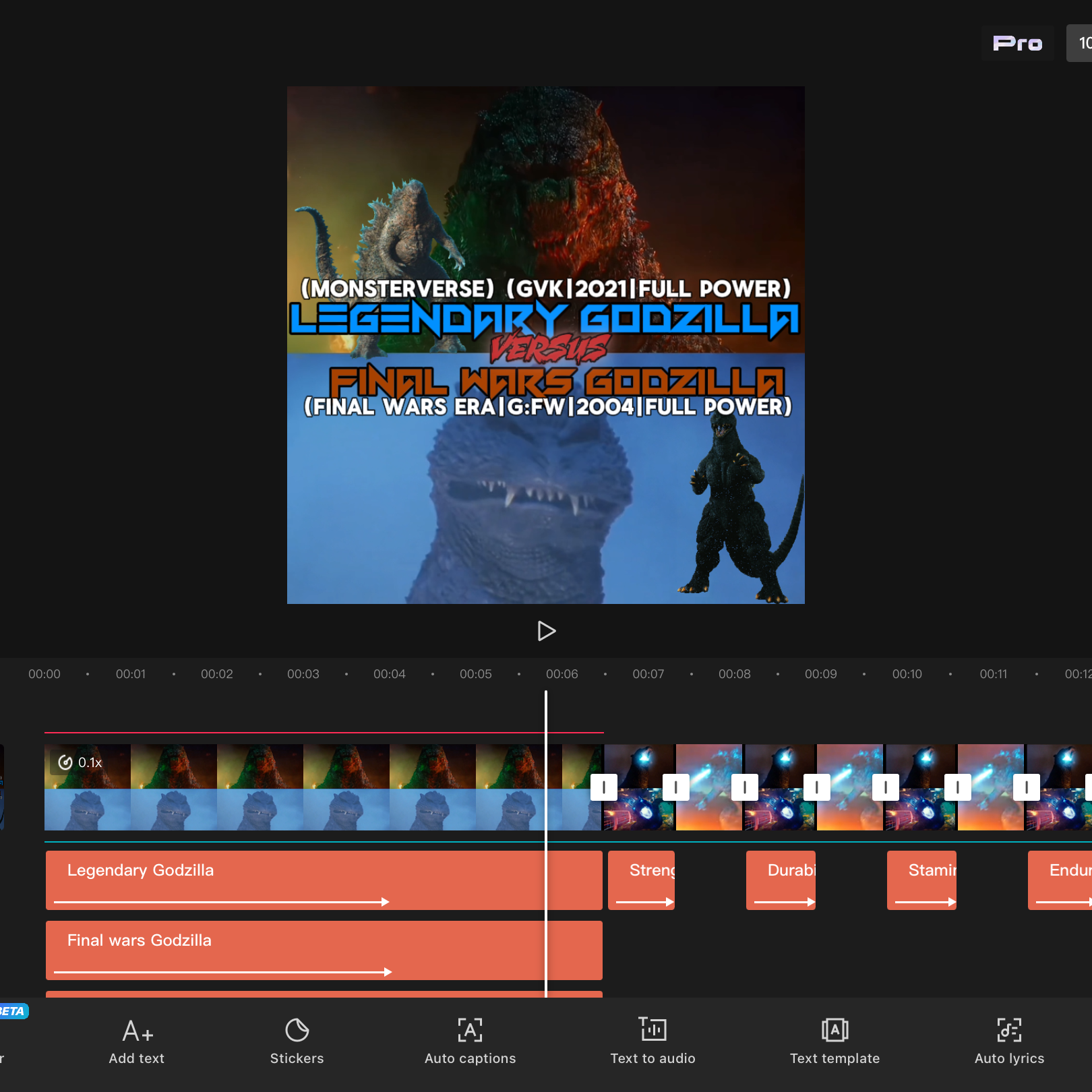Select the Legendary Godzilla text clip
The image size is (1092, 1092).
(x=324, y=880)
